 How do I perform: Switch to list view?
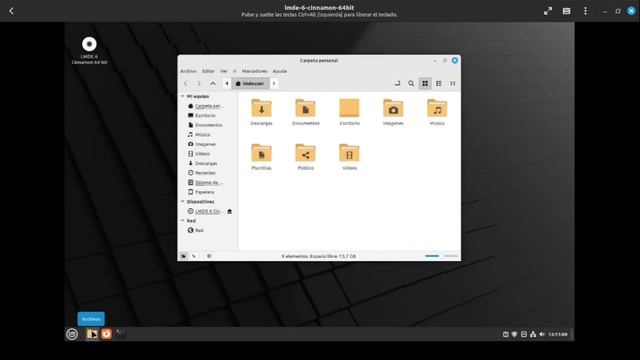[439, 83]
